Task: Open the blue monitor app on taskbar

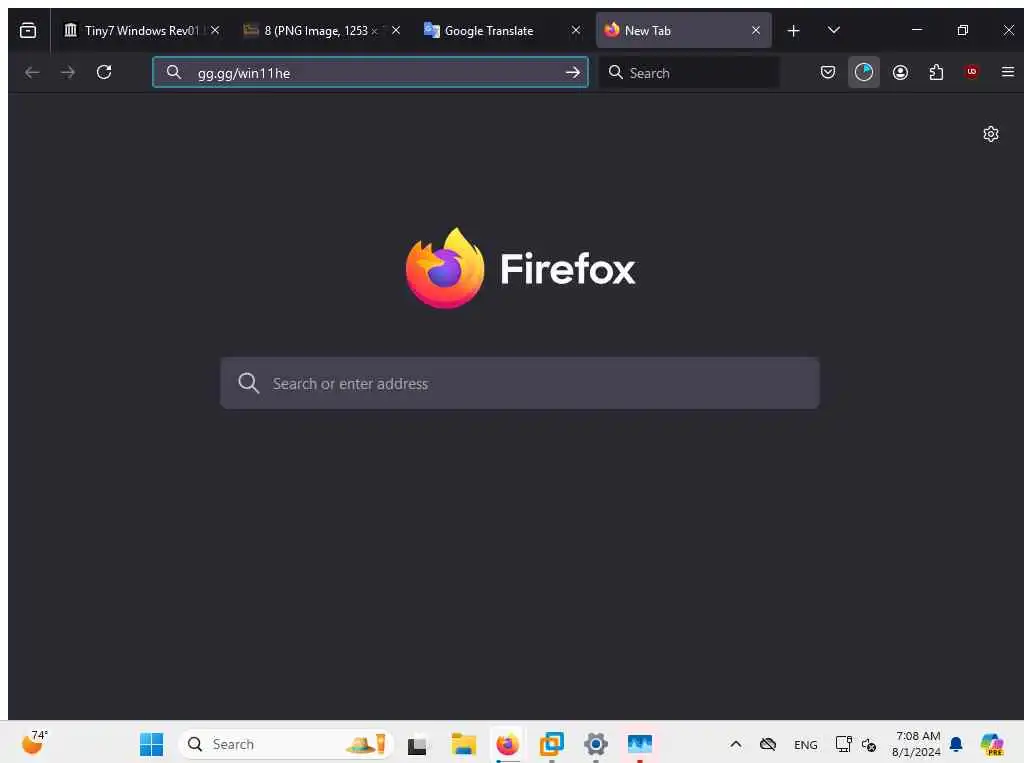Action: pyautogui.click(x=640, y=744)
